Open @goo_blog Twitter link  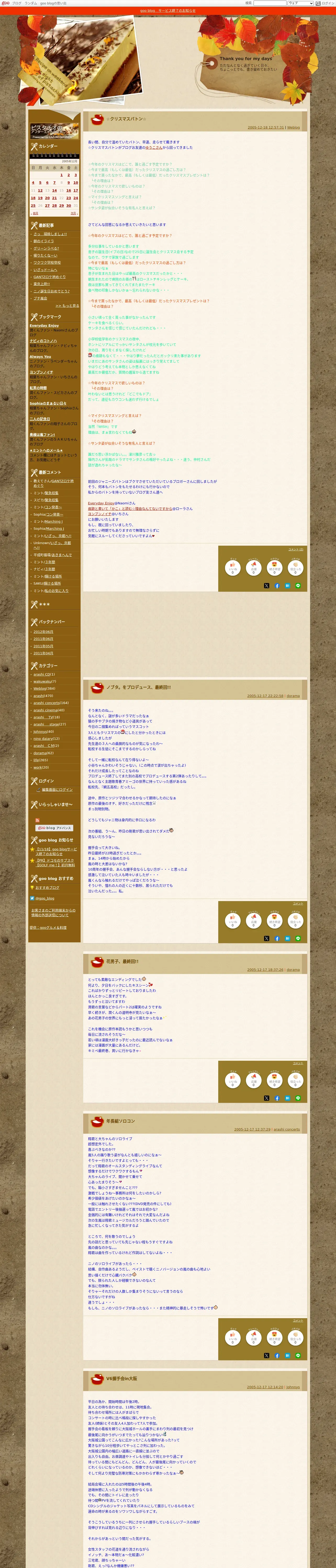(44, 898)
